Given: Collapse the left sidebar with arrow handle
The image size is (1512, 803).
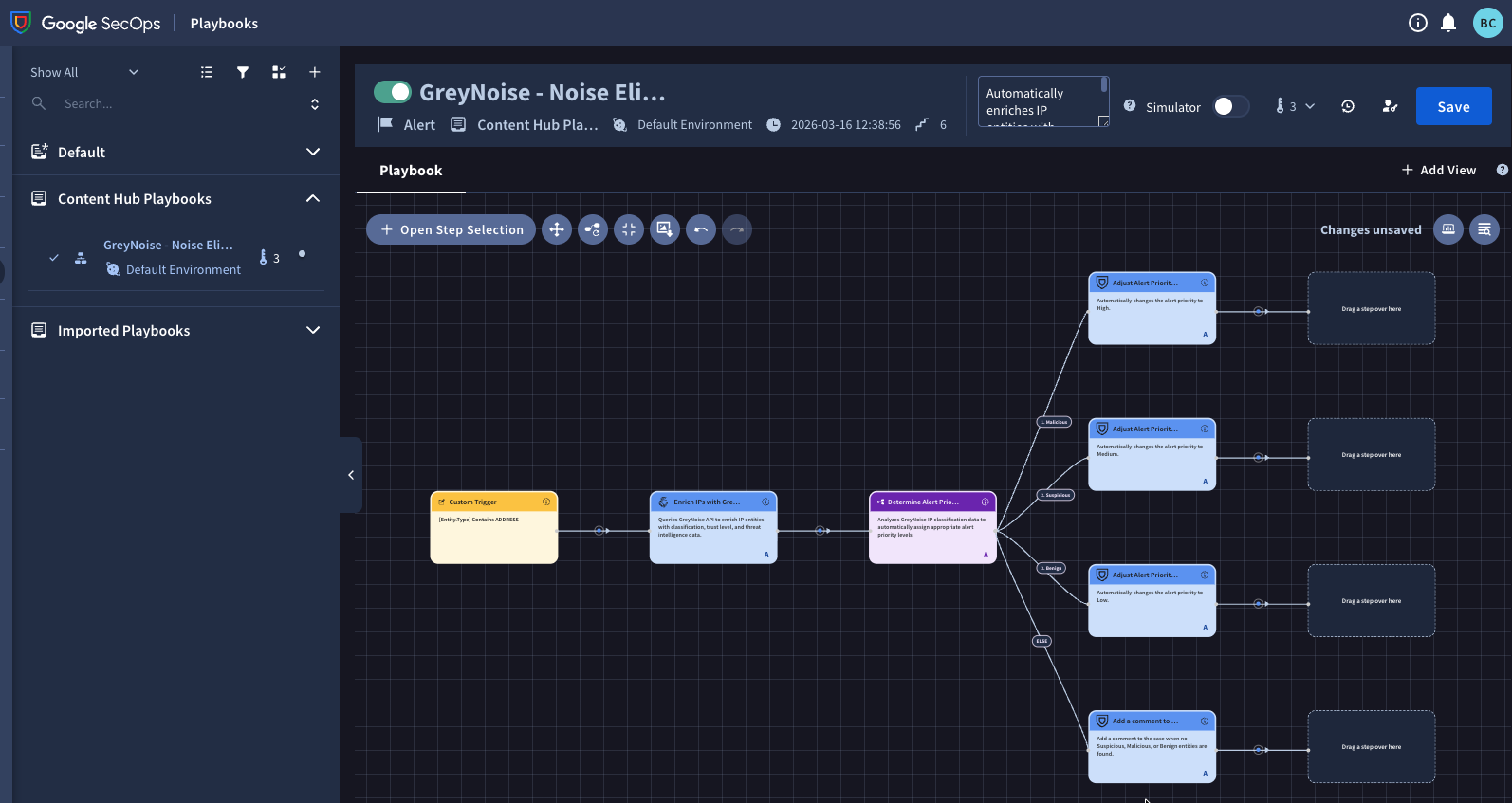Looking at the screenshot, I should pyautogui.click(x=351, y=475).
